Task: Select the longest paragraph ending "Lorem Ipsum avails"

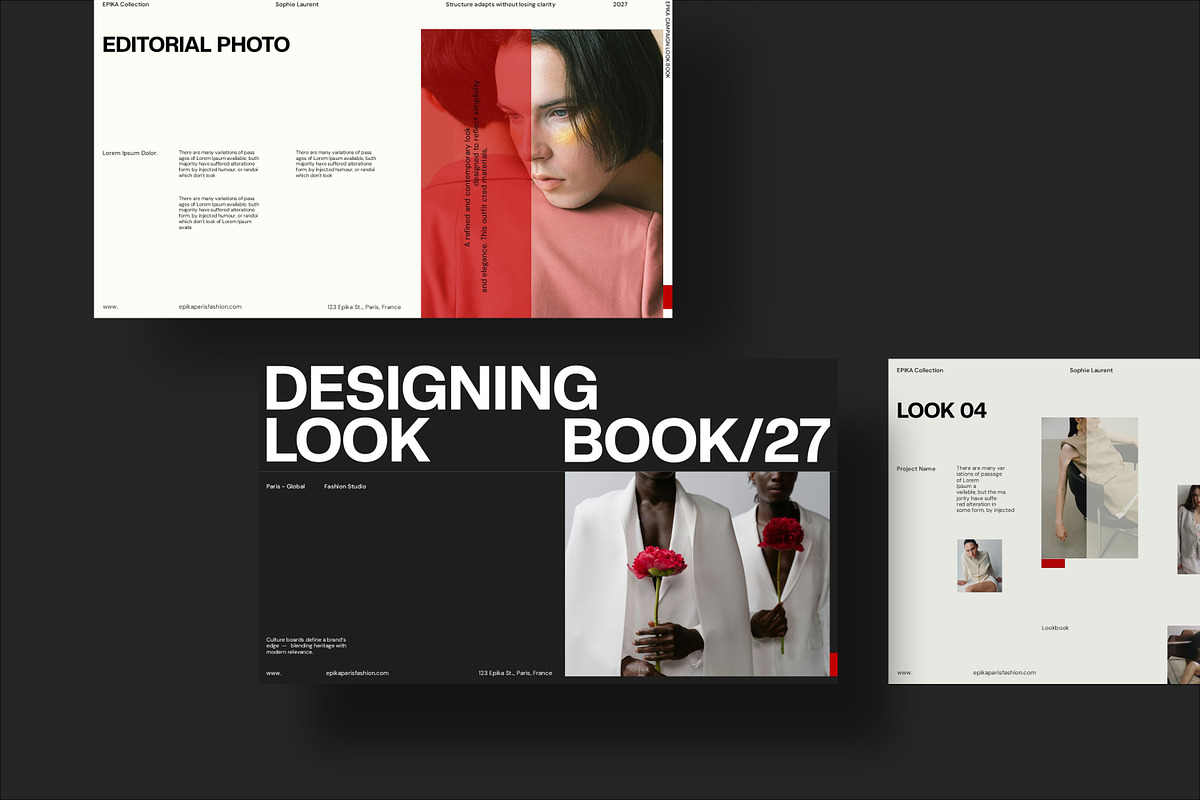Action: point(219,213)
